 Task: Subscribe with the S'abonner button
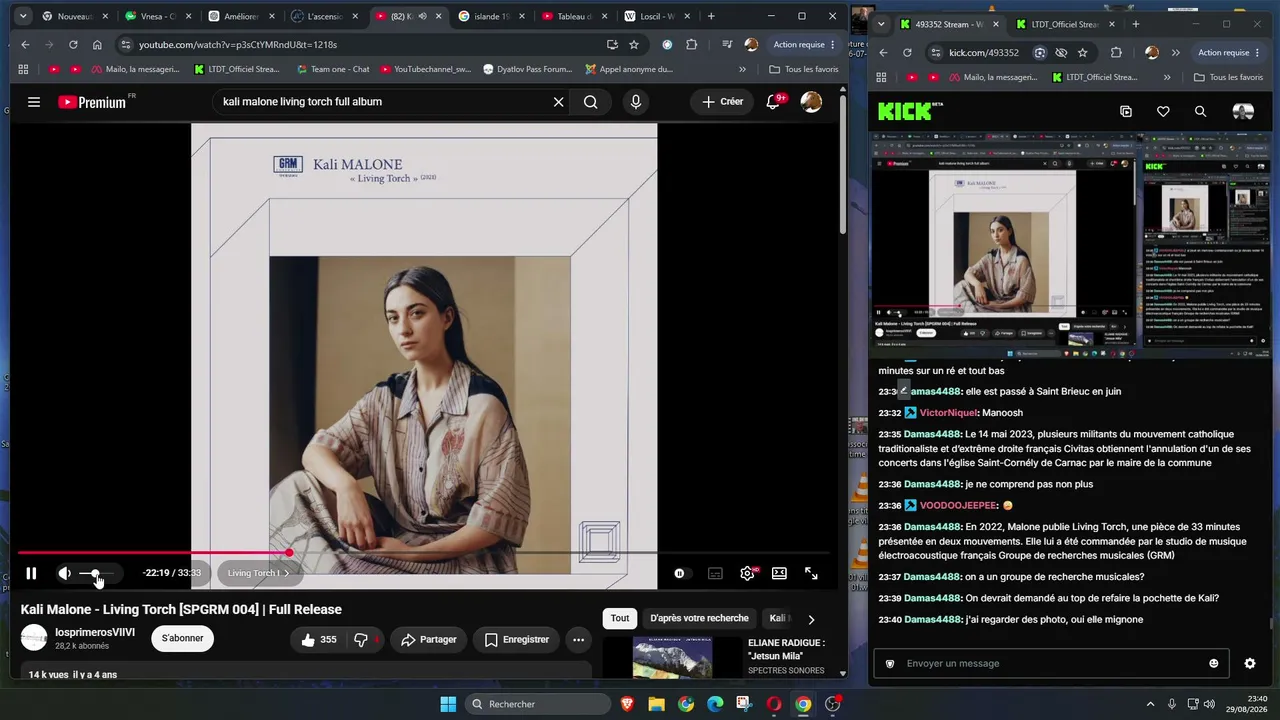coord(182,638)
